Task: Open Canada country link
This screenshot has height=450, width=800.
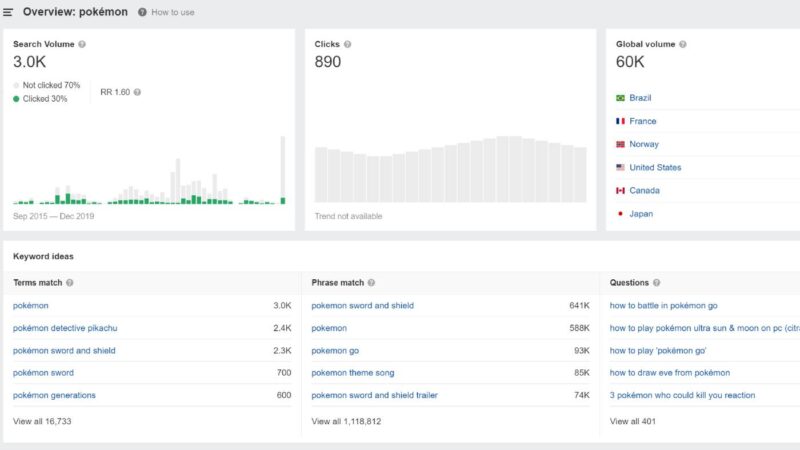Action: coord(644,190)
